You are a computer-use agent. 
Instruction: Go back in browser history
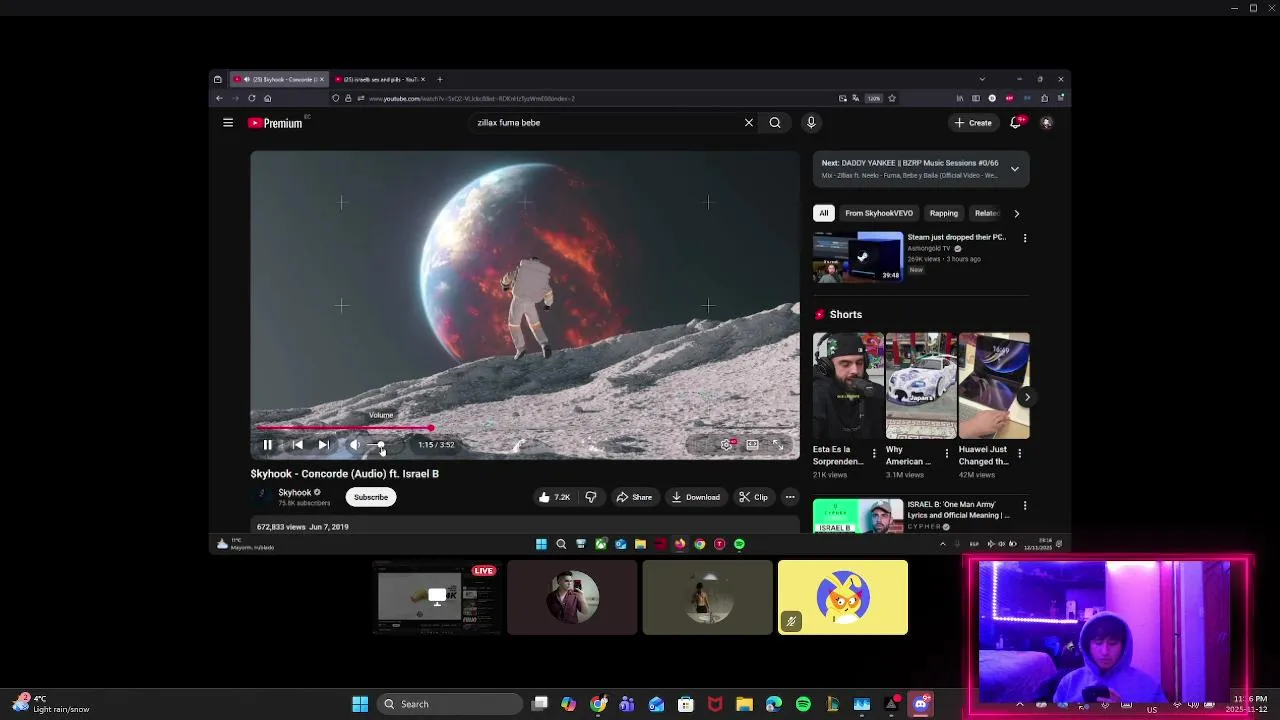(x=219, y=98)
